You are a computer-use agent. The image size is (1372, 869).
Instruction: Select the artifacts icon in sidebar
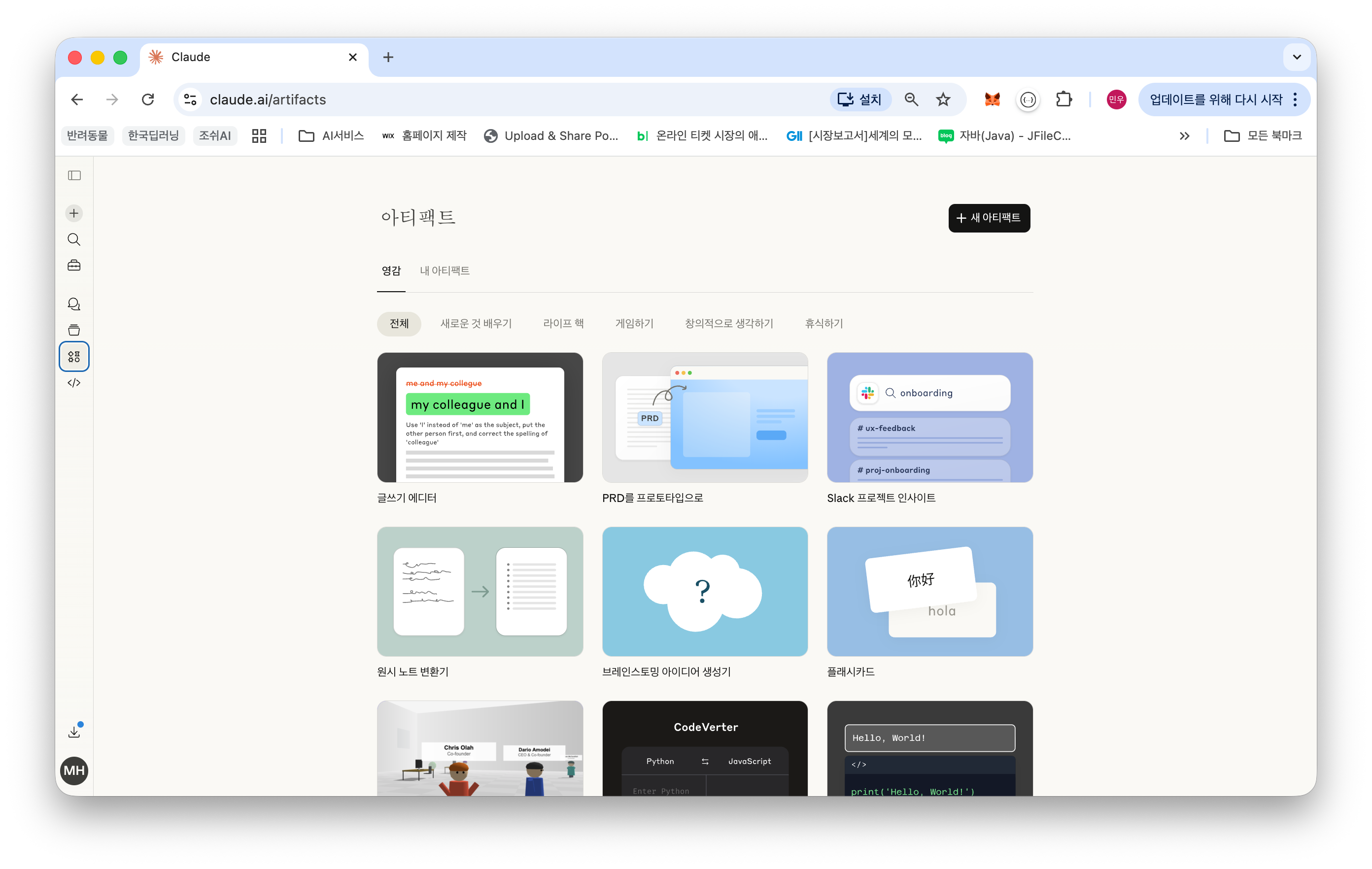tap(74, 357)
